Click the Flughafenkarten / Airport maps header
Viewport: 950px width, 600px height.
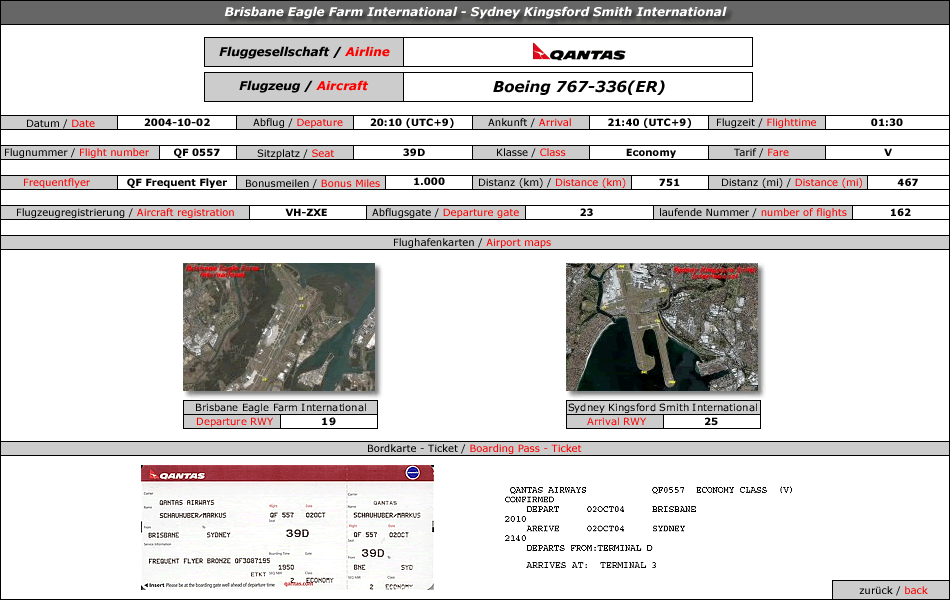[x=472, y=242]
